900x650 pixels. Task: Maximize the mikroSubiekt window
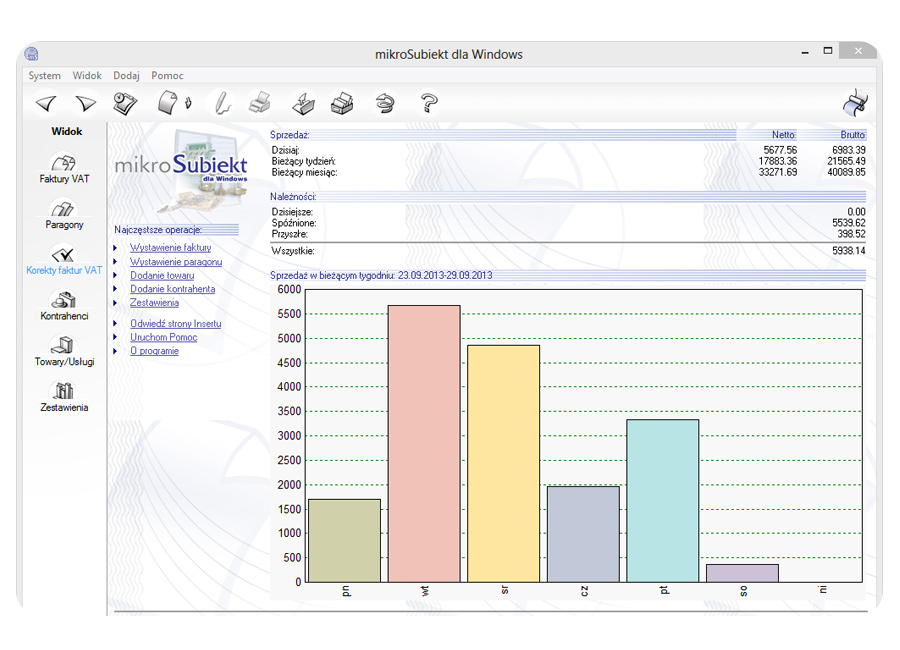tap(828, 51)
